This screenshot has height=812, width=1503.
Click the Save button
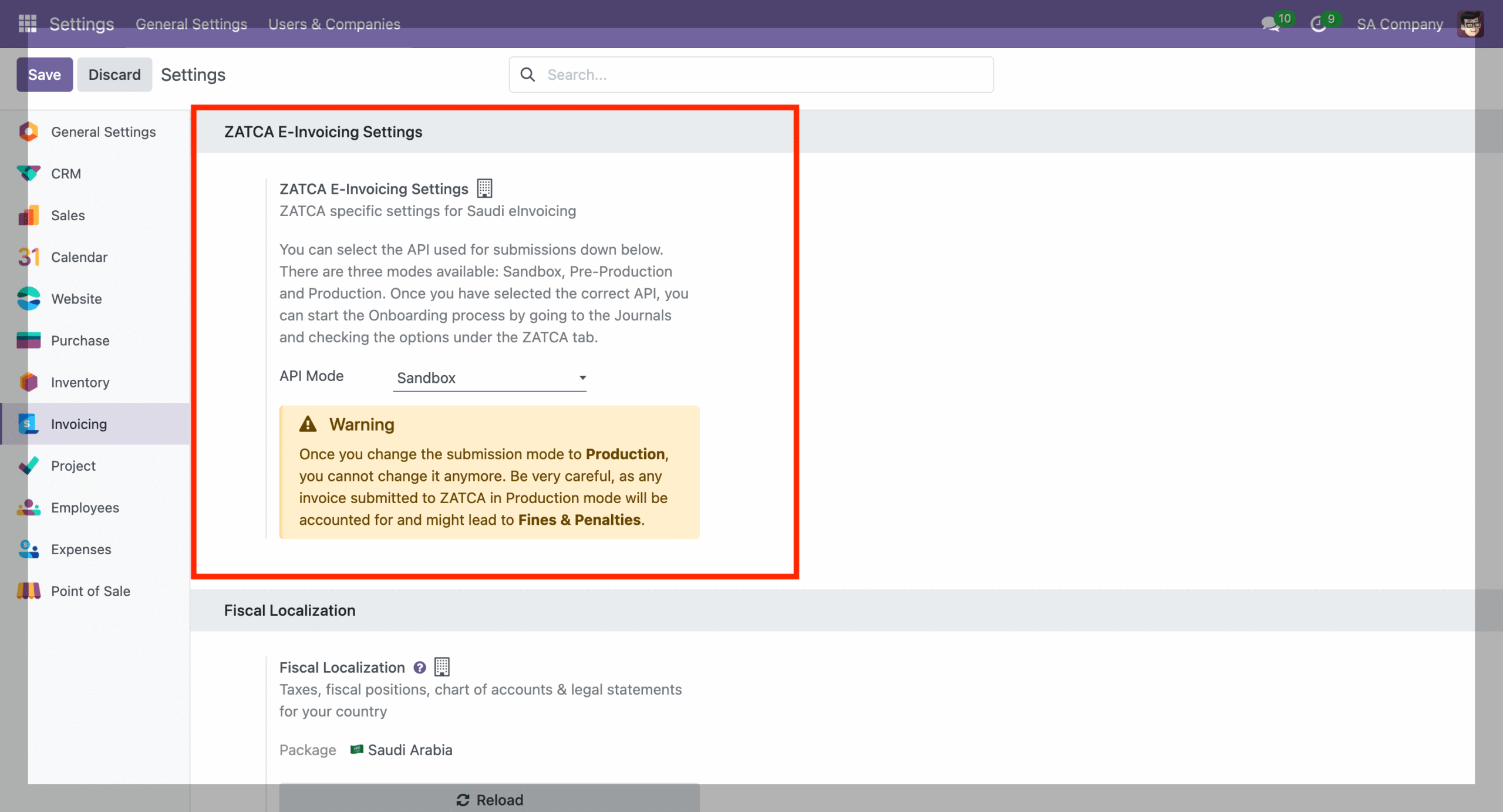pyautogui.click(x=45, y=75)
